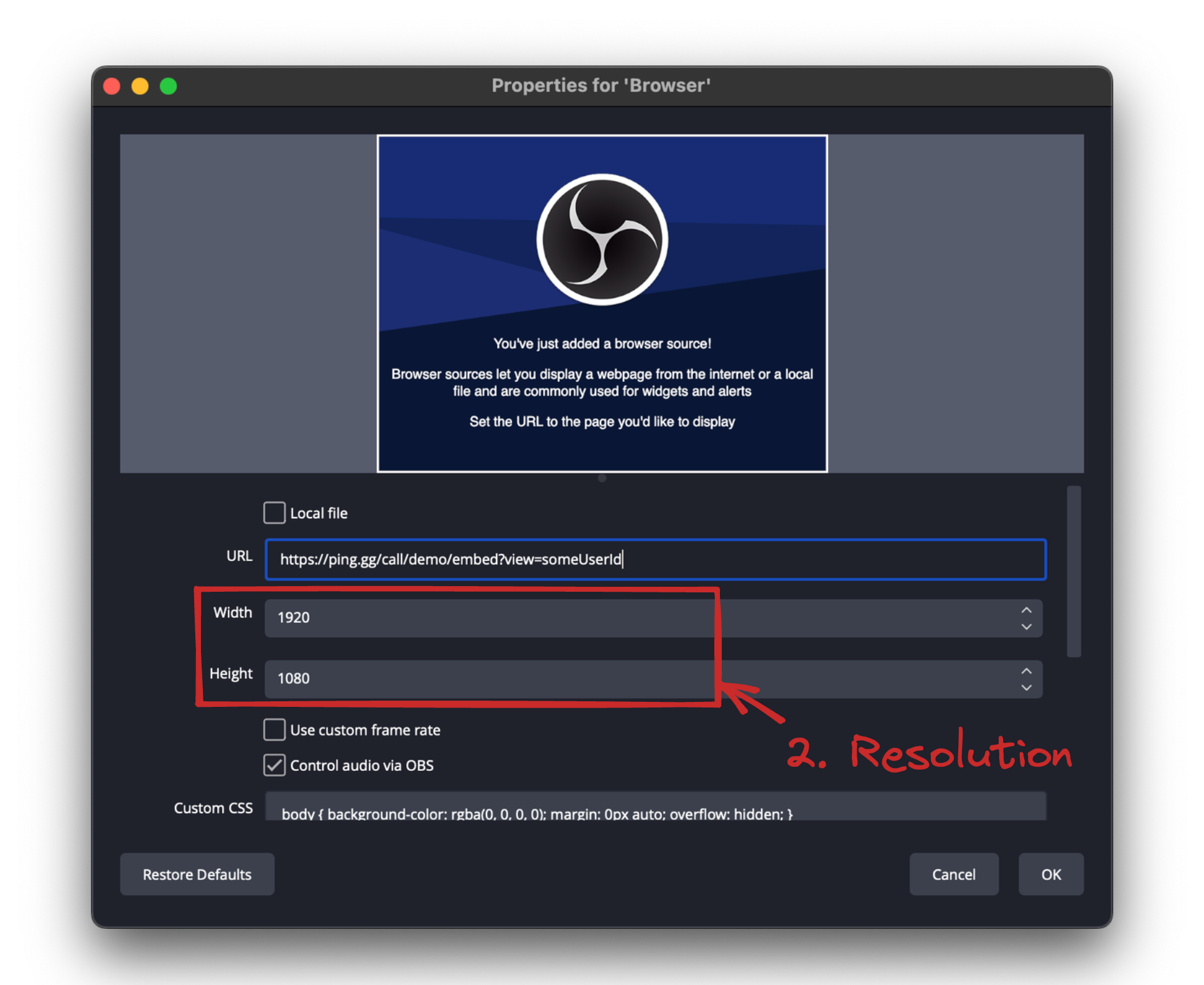The width and height of the screenshot is (1204, 985).
Task: Decrement Height using the down arrow
Action: click(1026, 688)
